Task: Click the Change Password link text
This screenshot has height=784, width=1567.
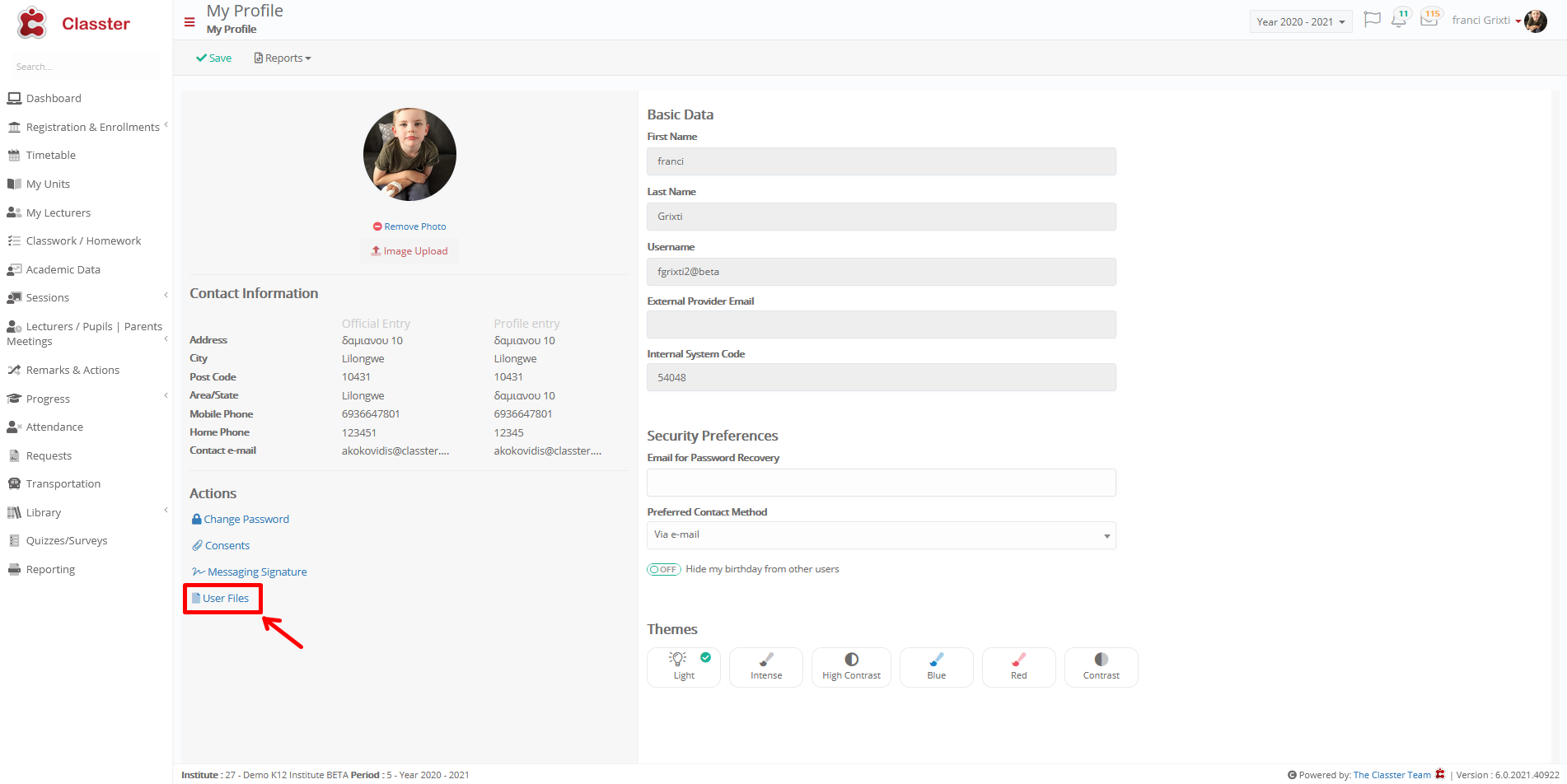Action: pos(246,519)
